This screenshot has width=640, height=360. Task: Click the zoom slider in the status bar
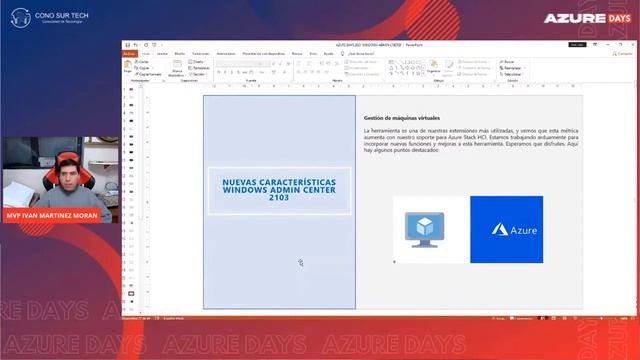click(x=599, y=318)
